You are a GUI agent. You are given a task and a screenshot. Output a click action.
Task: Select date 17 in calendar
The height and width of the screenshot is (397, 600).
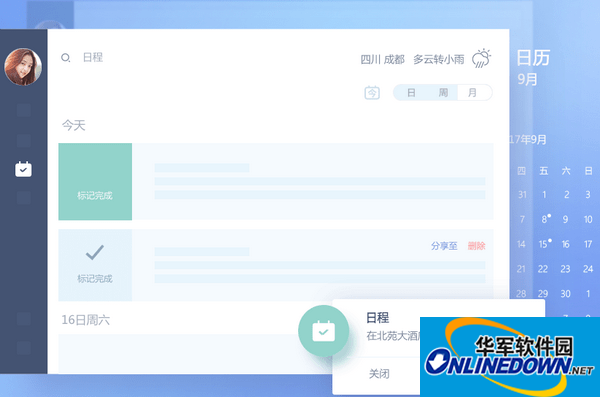pyautogui.click(x=588, y=244)
